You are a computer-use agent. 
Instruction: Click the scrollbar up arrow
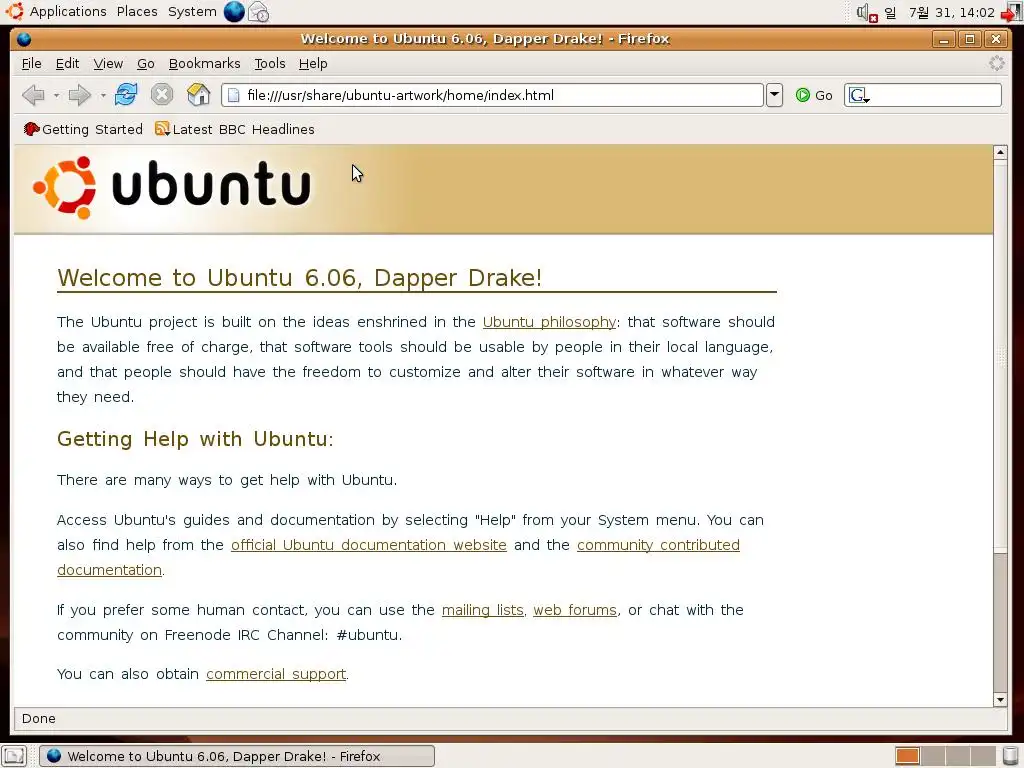click(1000, 153)
